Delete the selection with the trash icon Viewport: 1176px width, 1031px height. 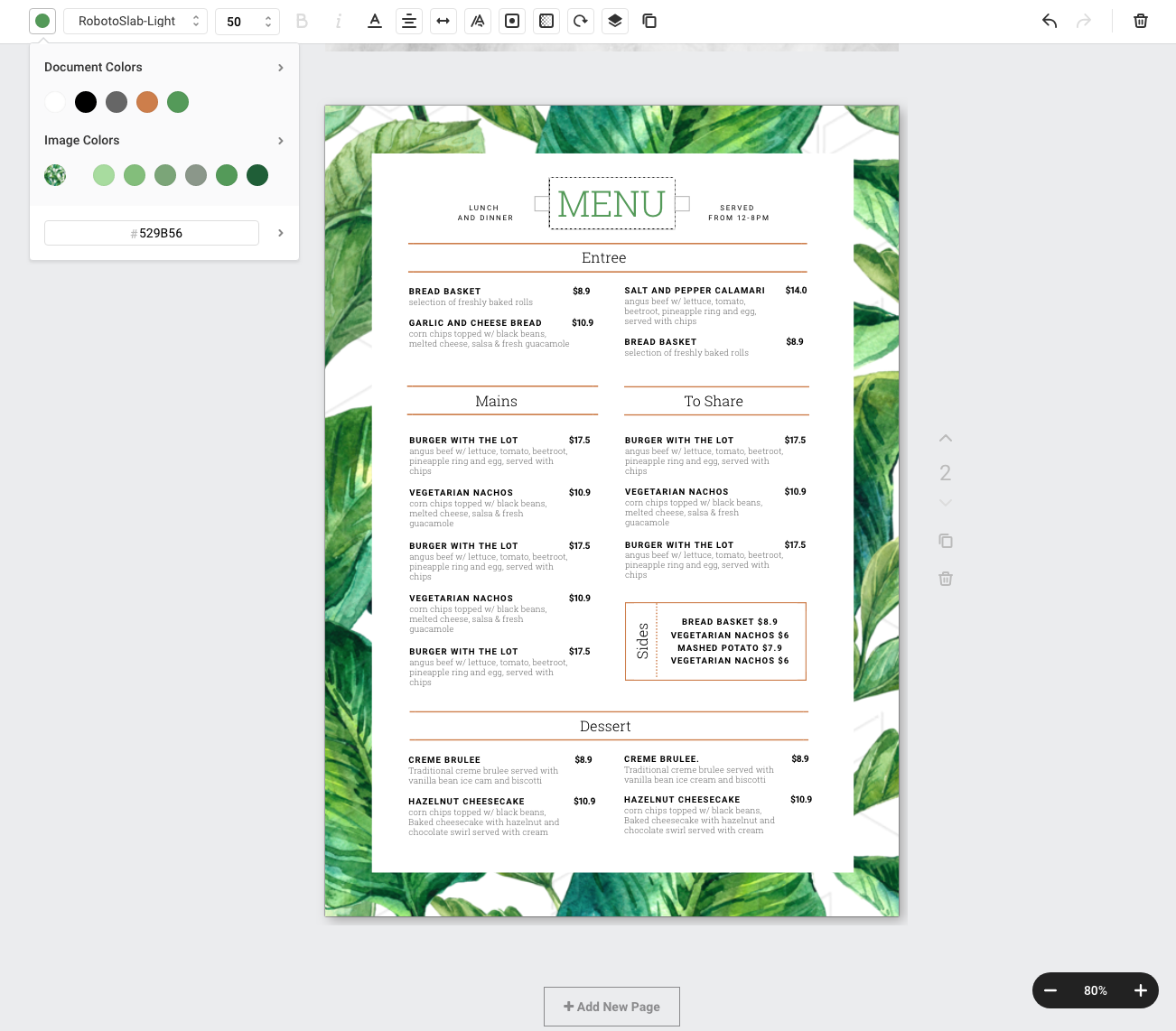(1140, 21)
